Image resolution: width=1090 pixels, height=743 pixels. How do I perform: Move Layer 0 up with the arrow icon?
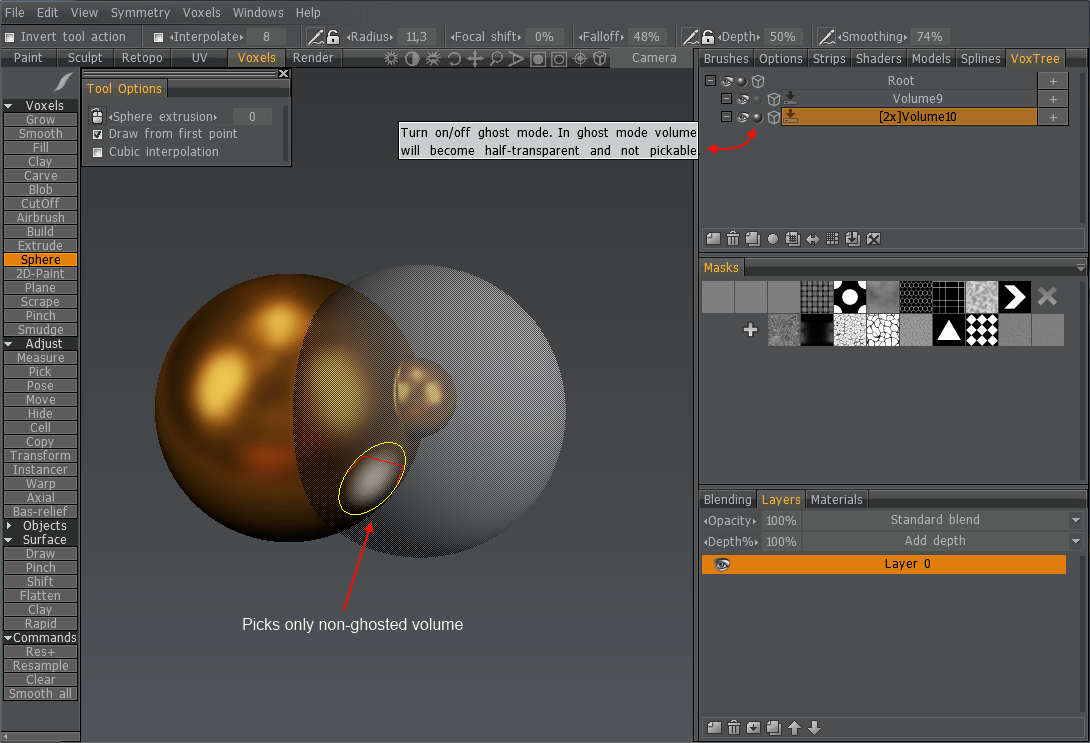click(x=794, y=728)
